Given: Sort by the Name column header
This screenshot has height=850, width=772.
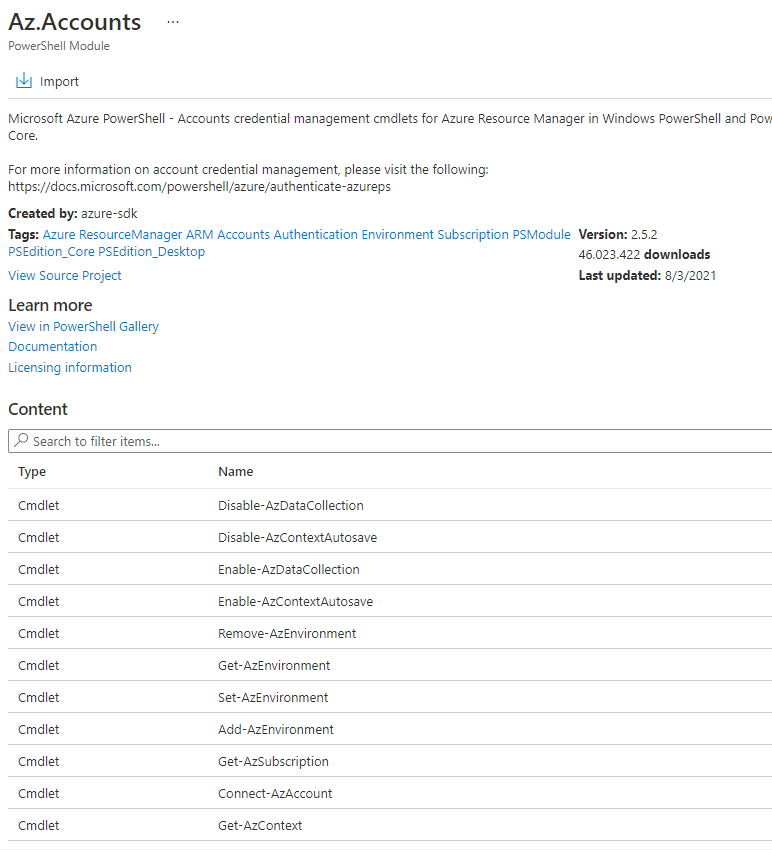Looking at the screenshot, I should pos(236,471).
